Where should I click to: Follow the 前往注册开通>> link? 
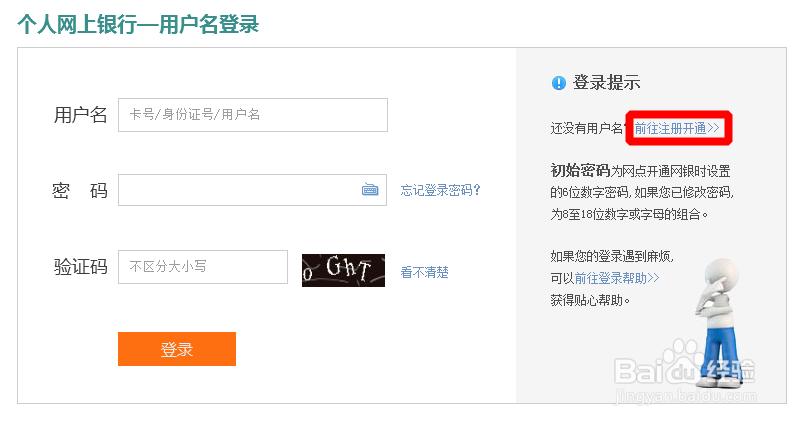coord(677,128)
